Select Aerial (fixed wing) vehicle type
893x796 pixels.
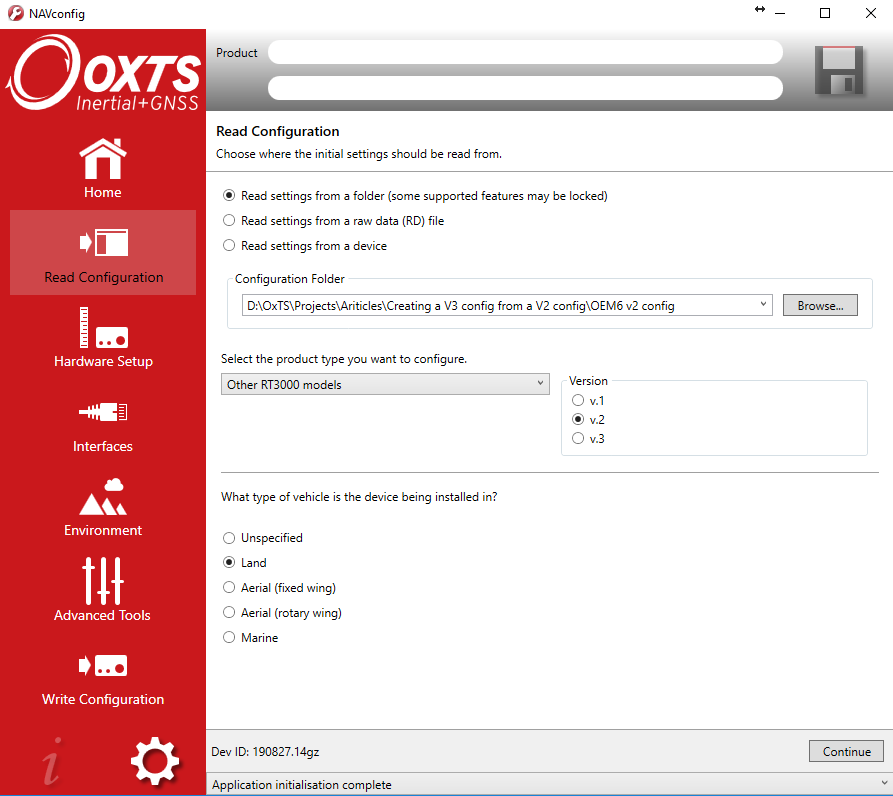click(229, 587)
